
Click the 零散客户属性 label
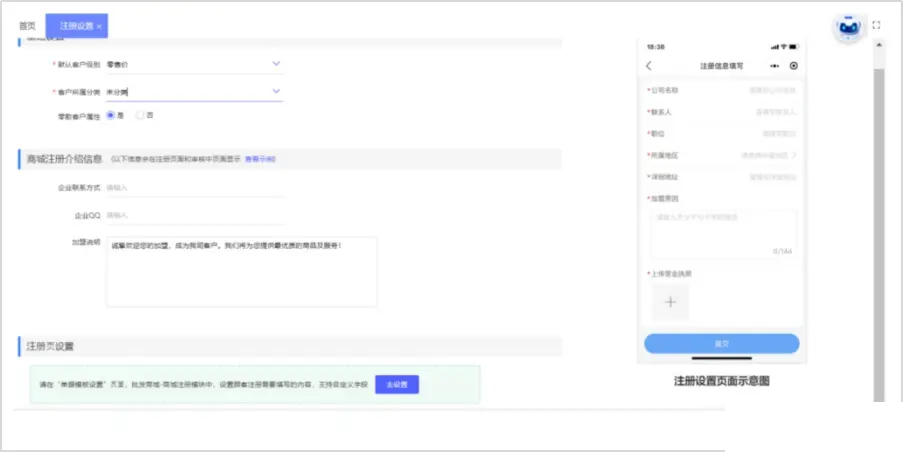point(78,116)
